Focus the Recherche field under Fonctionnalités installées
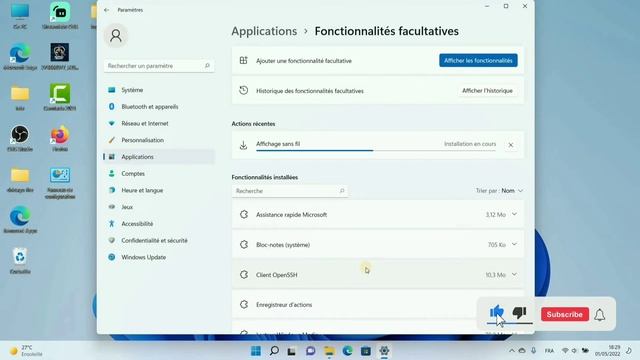 coord(290,191)
